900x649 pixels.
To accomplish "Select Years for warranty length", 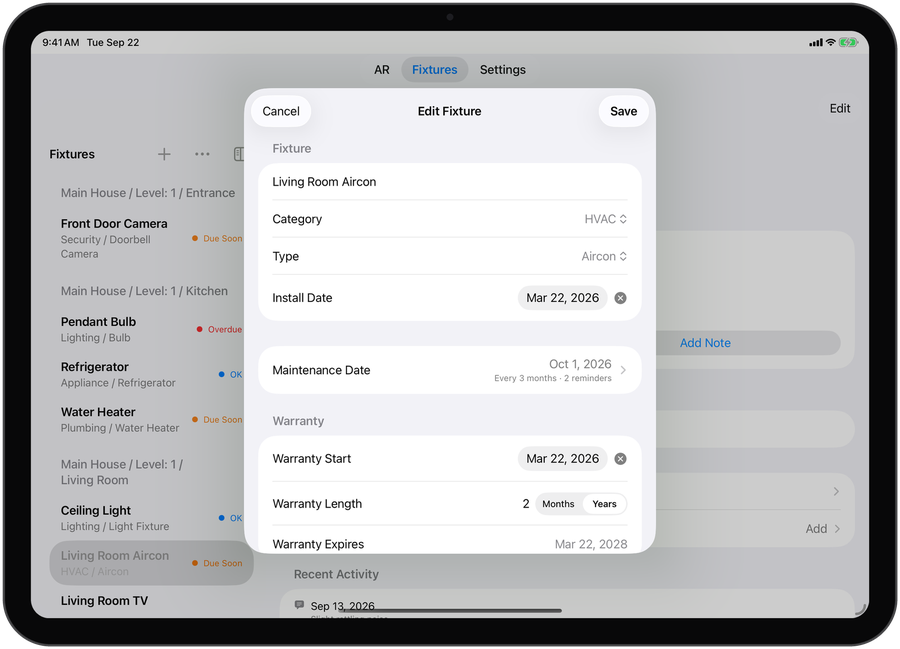I will 604,504.
